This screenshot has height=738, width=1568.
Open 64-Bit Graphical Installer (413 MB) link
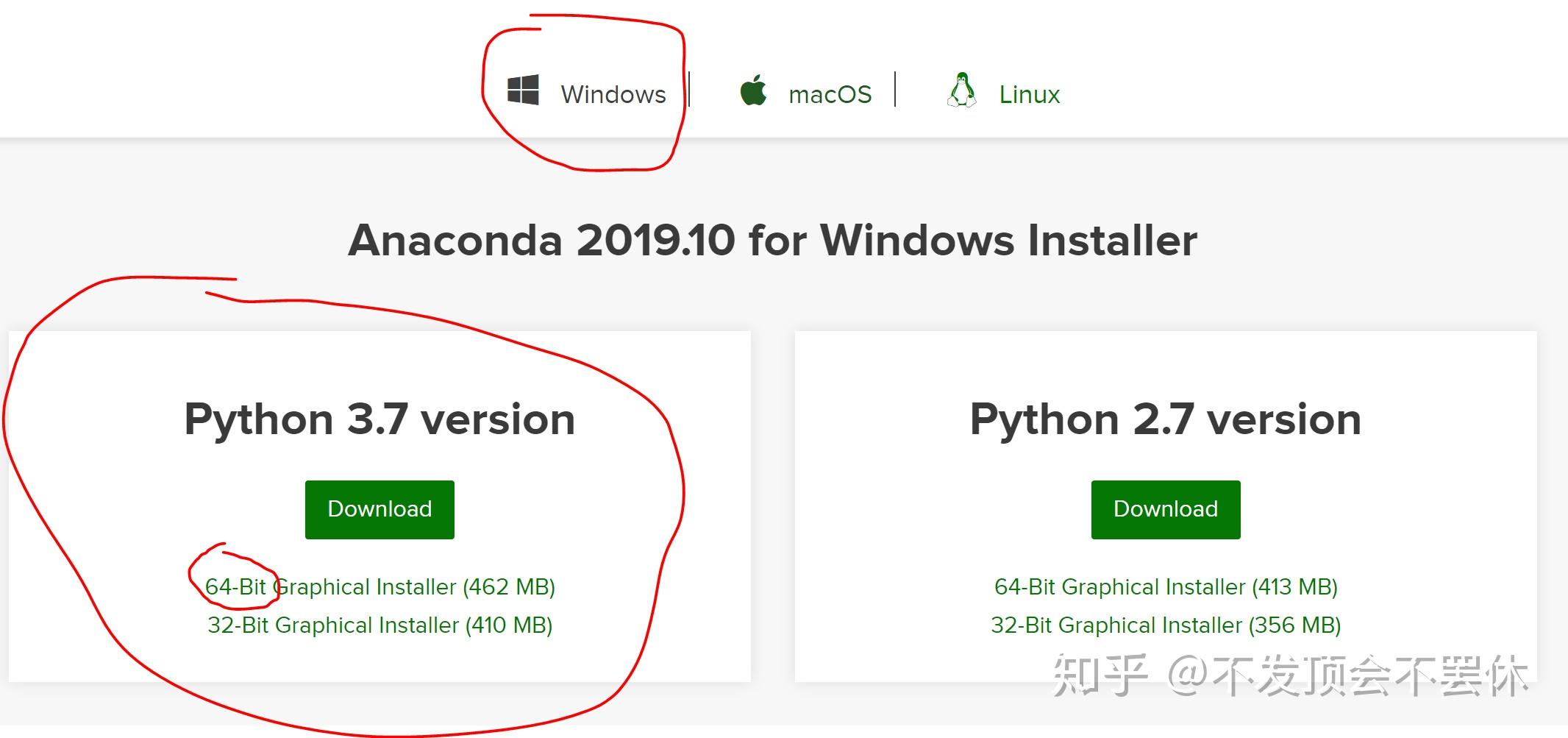1165,586
